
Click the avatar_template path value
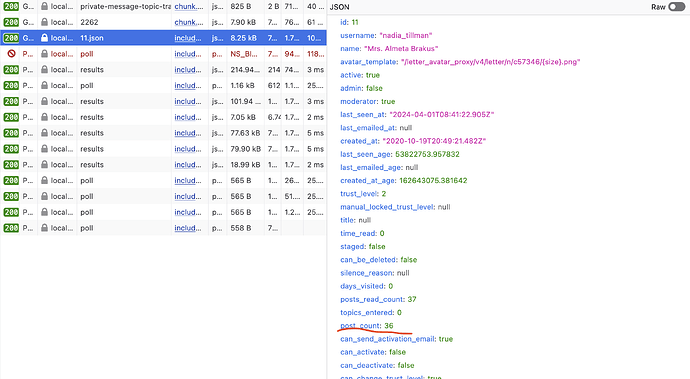pos(491,62)
